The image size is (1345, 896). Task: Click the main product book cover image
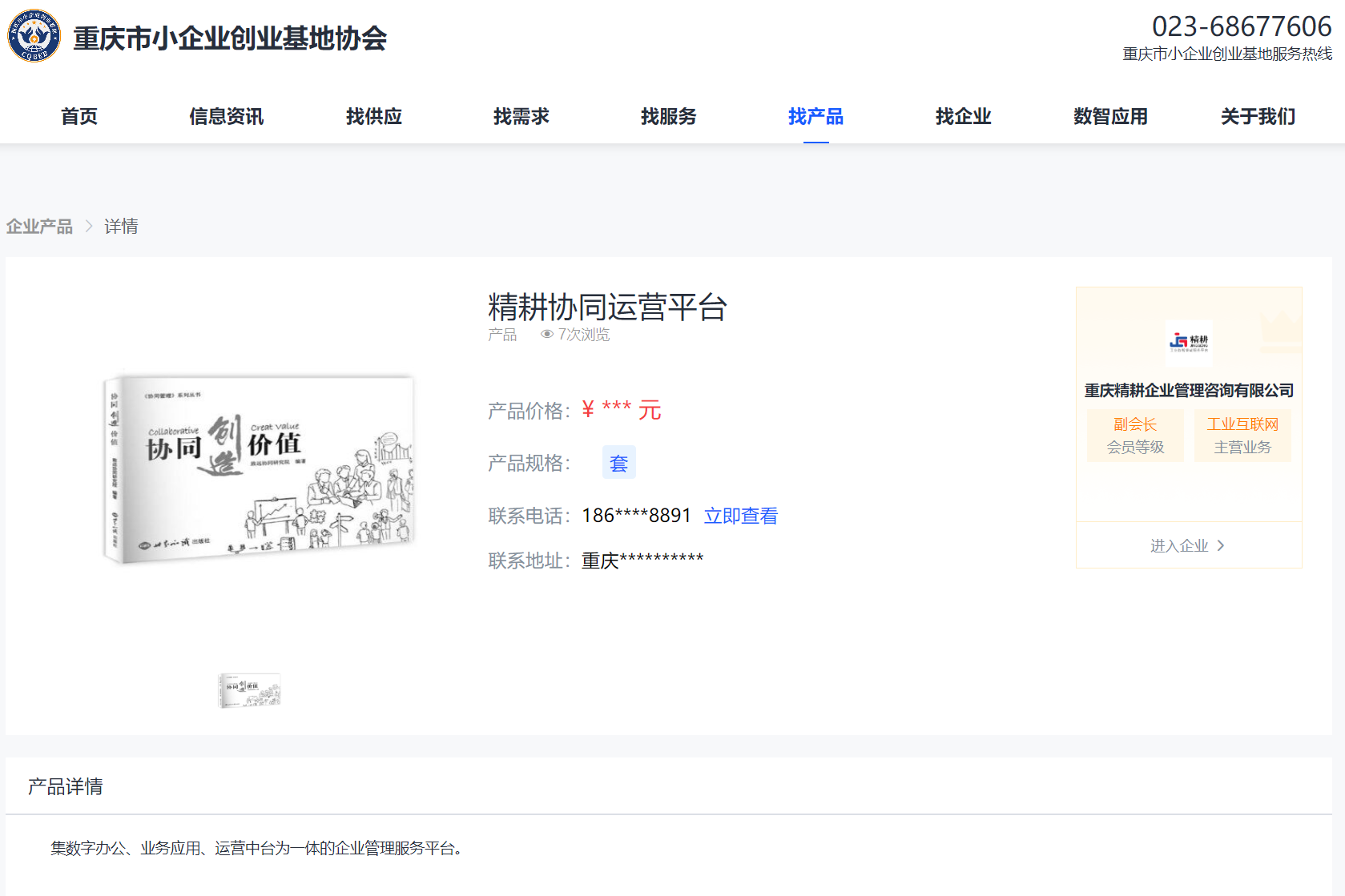click(259, 469)
